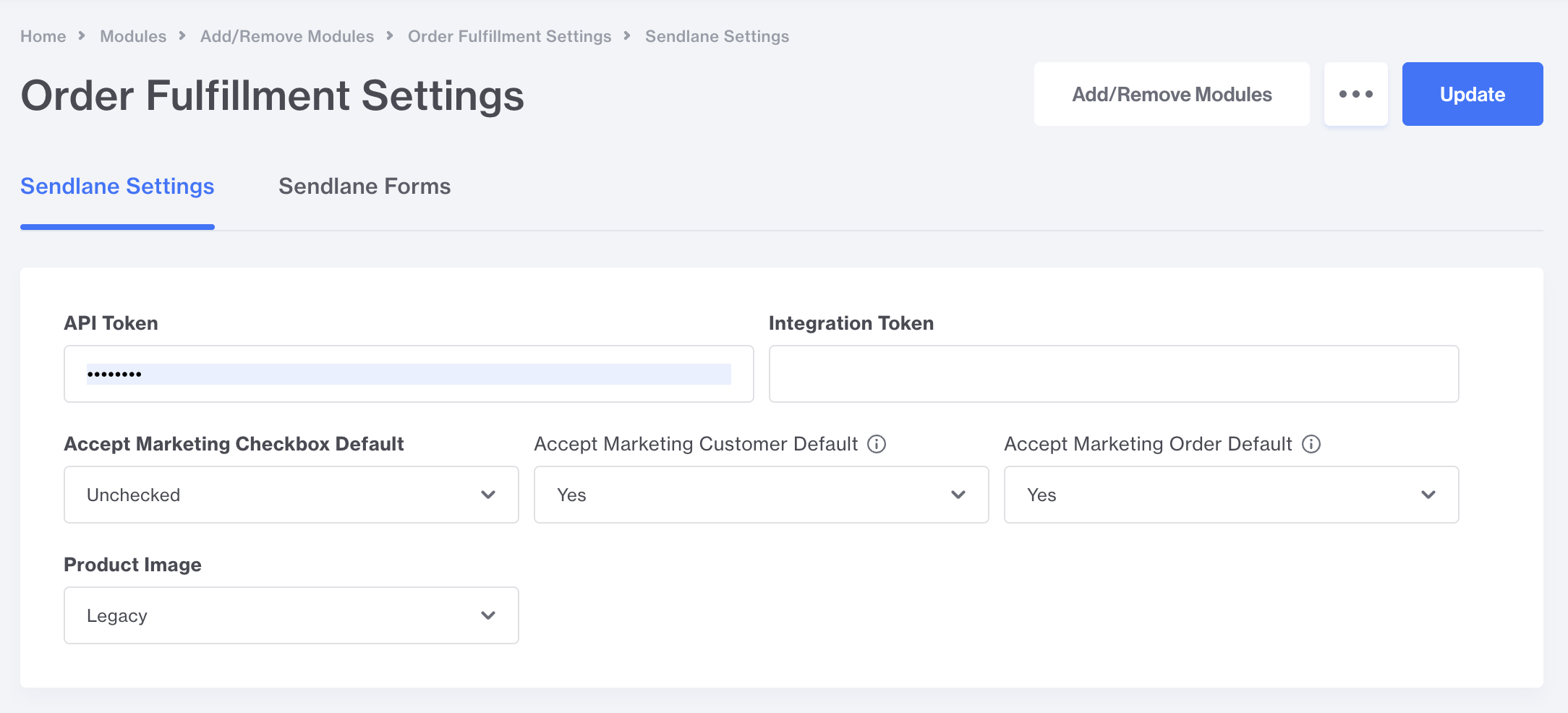Click the Accept Marketing Customer Default label text
Image resolution: width=1568 pixels, height=713 pixels.
[696, 444]
